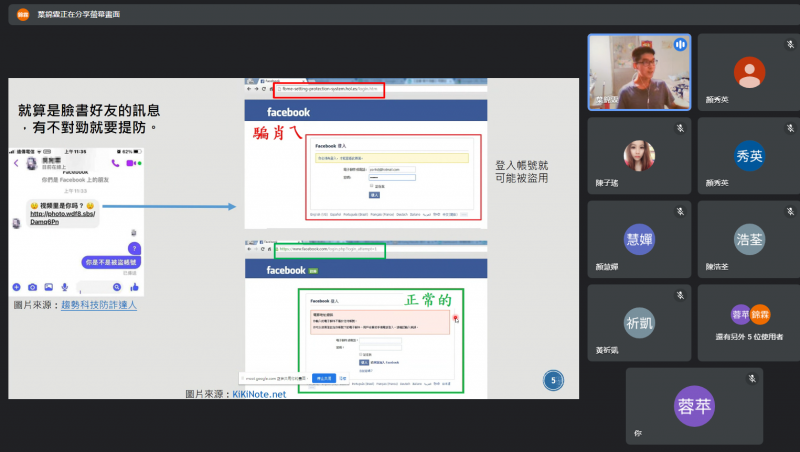Click the large purple 蓉芊 avatar
Screen dimensions: 800x452
click(694, 406)
